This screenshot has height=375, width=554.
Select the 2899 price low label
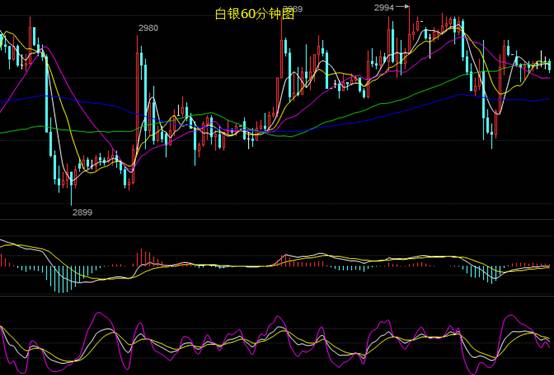pos(82,212)
